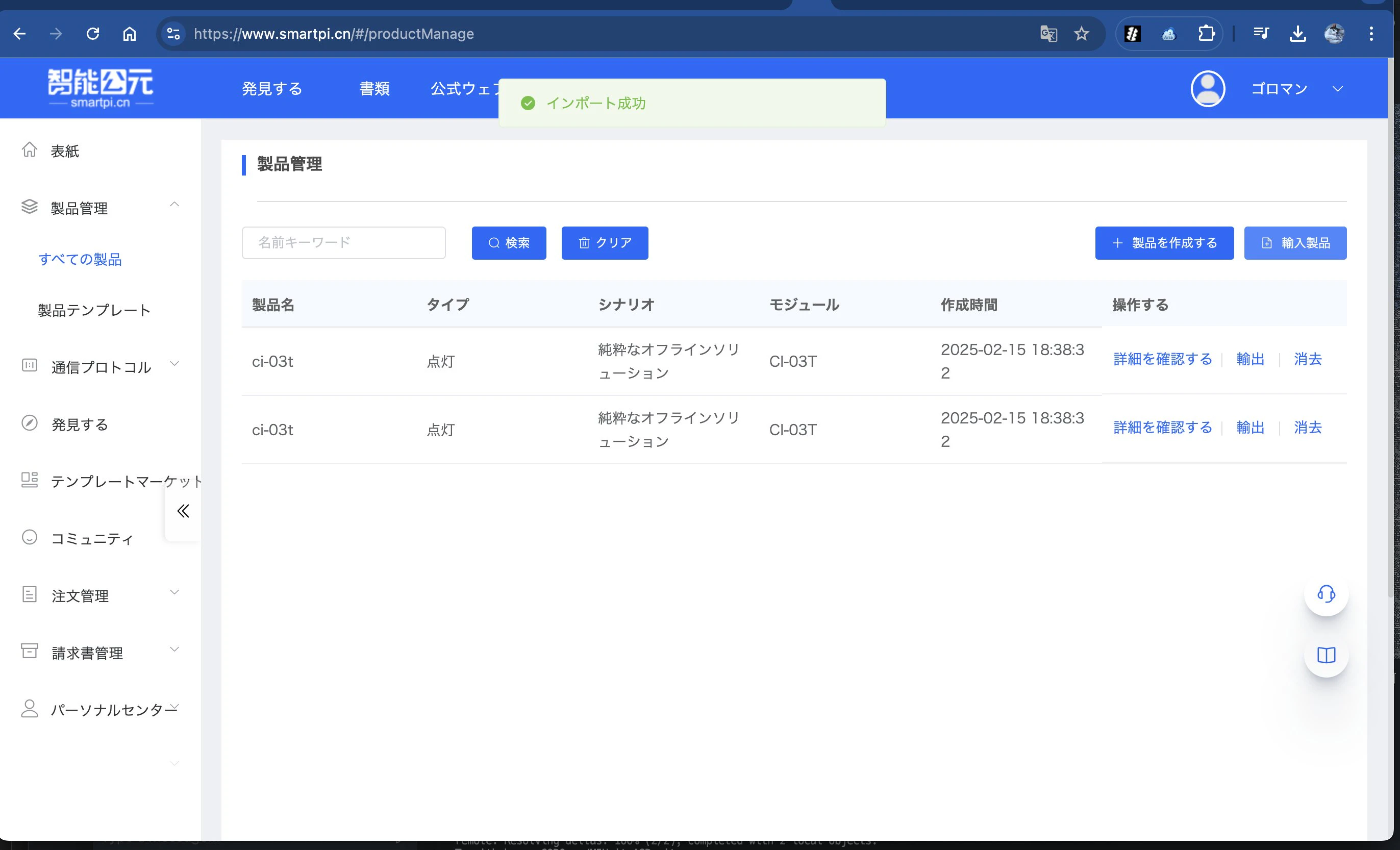Image resolution: width=1400 pixels, height=850 pixels.
Task: Open sidebar 発見する compass item
Action: [x=80, y=424]
